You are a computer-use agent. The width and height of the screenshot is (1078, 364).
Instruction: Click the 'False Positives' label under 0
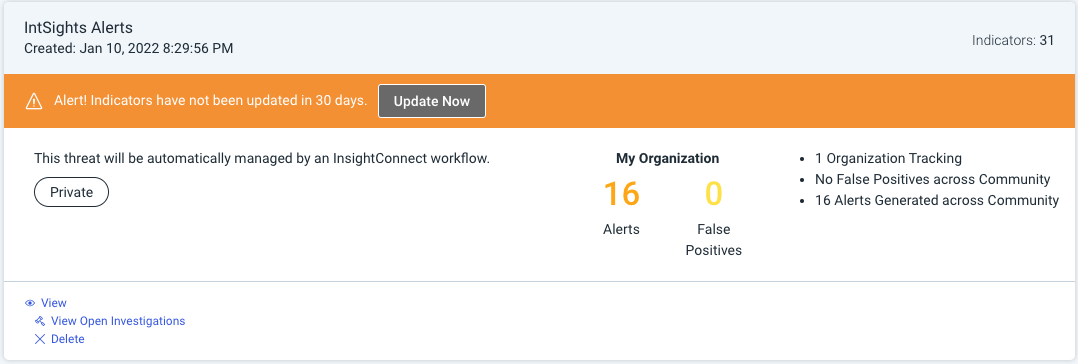pyautogui.click(x=714, y=239)
